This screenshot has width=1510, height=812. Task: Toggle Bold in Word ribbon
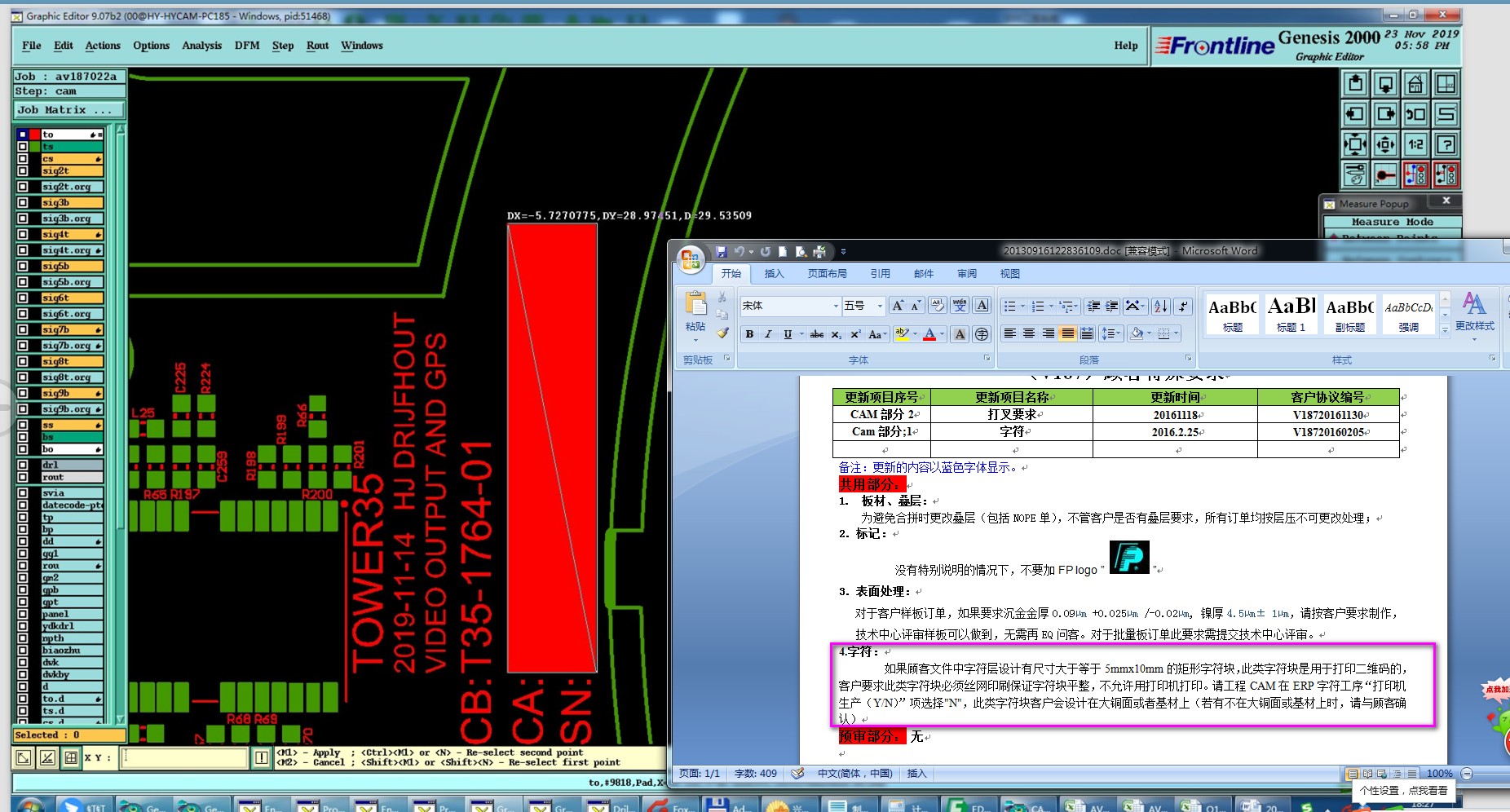[x=749, y=334]
